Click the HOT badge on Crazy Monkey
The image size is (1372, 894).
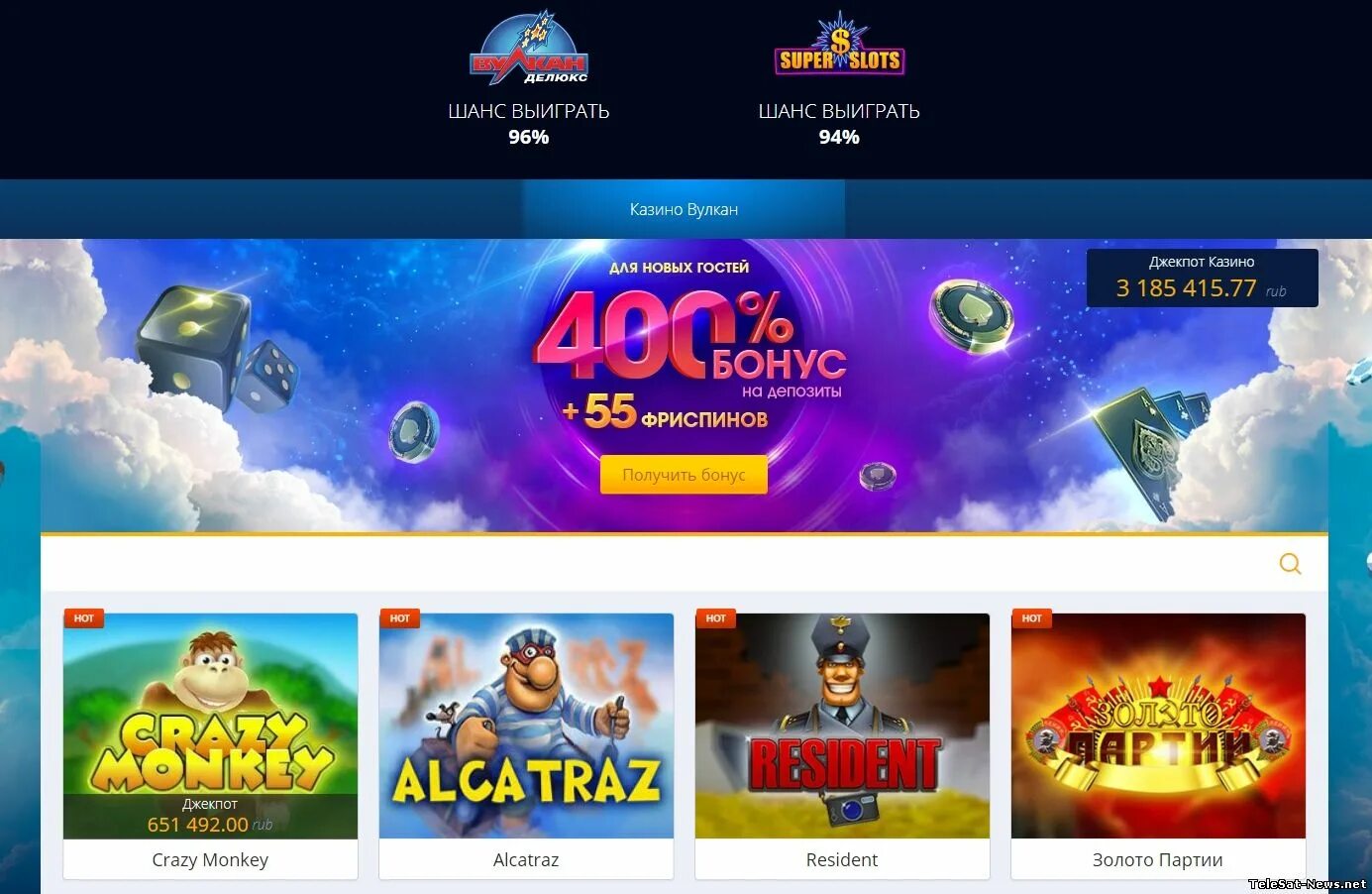tap(83, 618)
